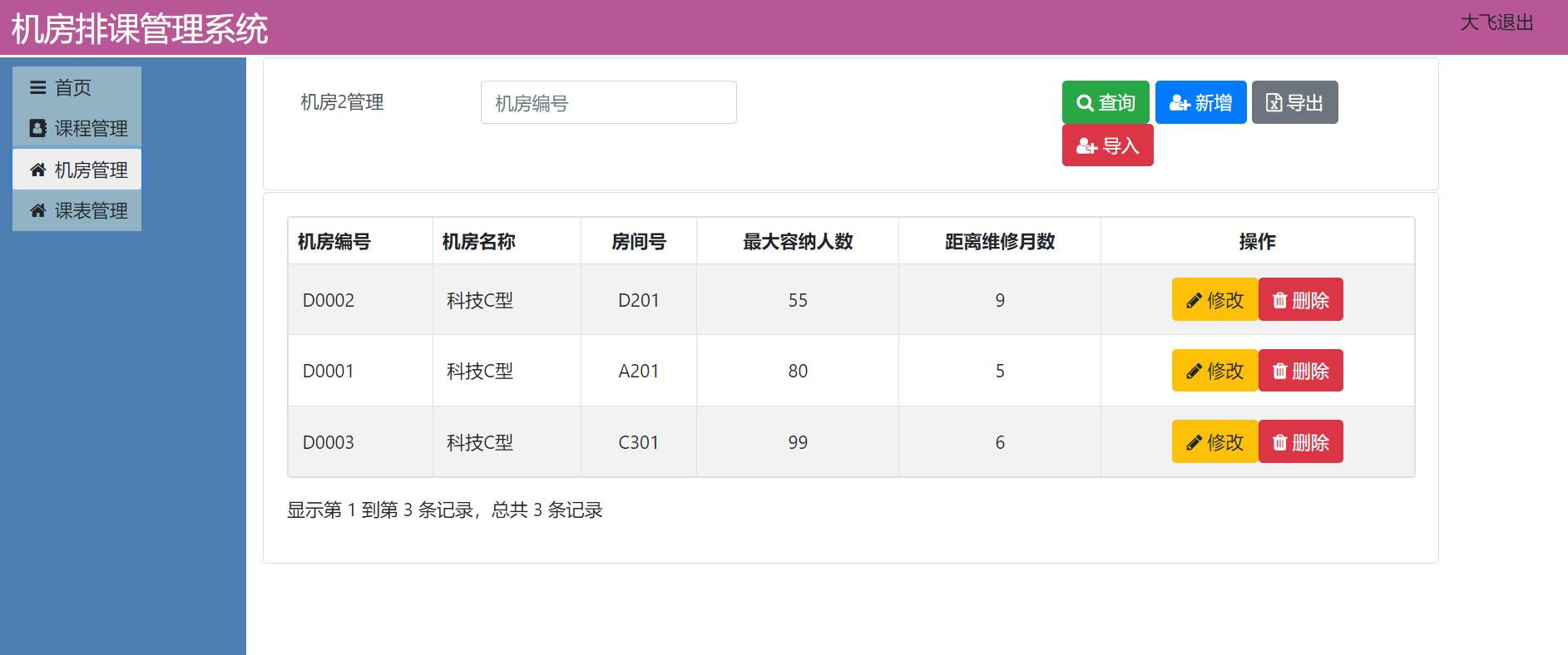Click room number A201 cell
Screen dimensions: 1568x655
click(639, 371)
